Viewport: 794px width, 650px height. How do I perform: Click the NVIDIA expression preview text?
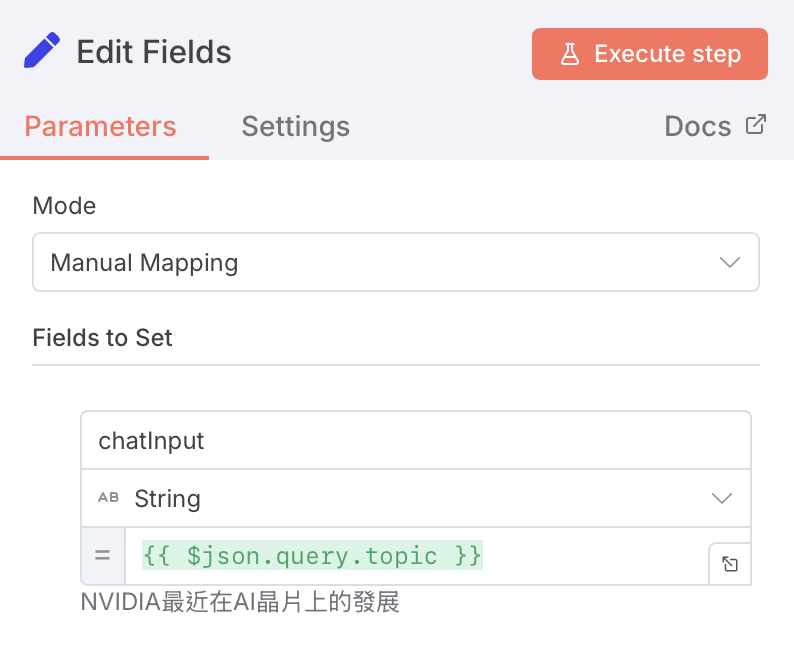[240, 604]
